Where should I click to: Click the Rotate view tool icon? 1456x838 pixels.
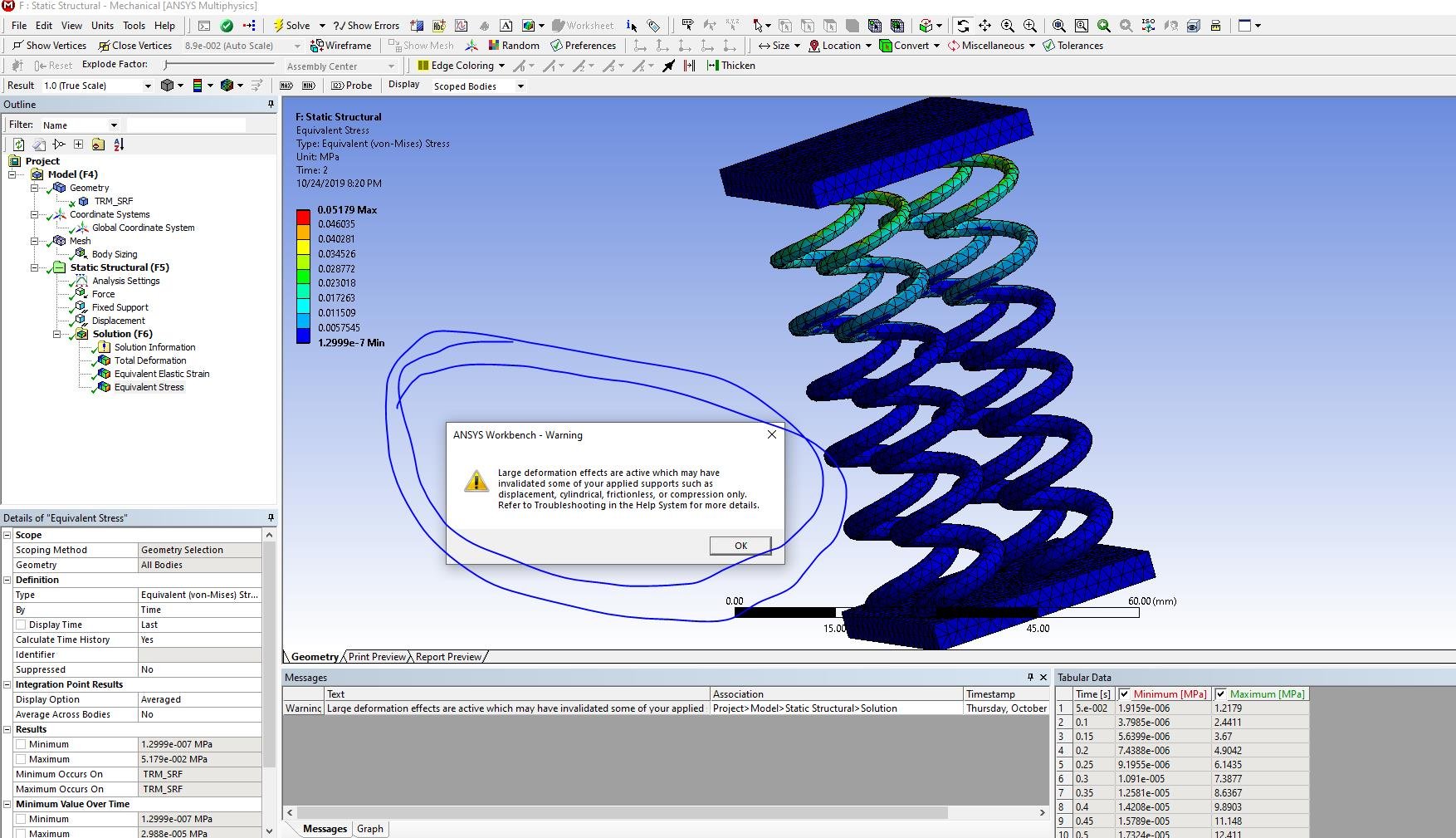tap(963, 26)
